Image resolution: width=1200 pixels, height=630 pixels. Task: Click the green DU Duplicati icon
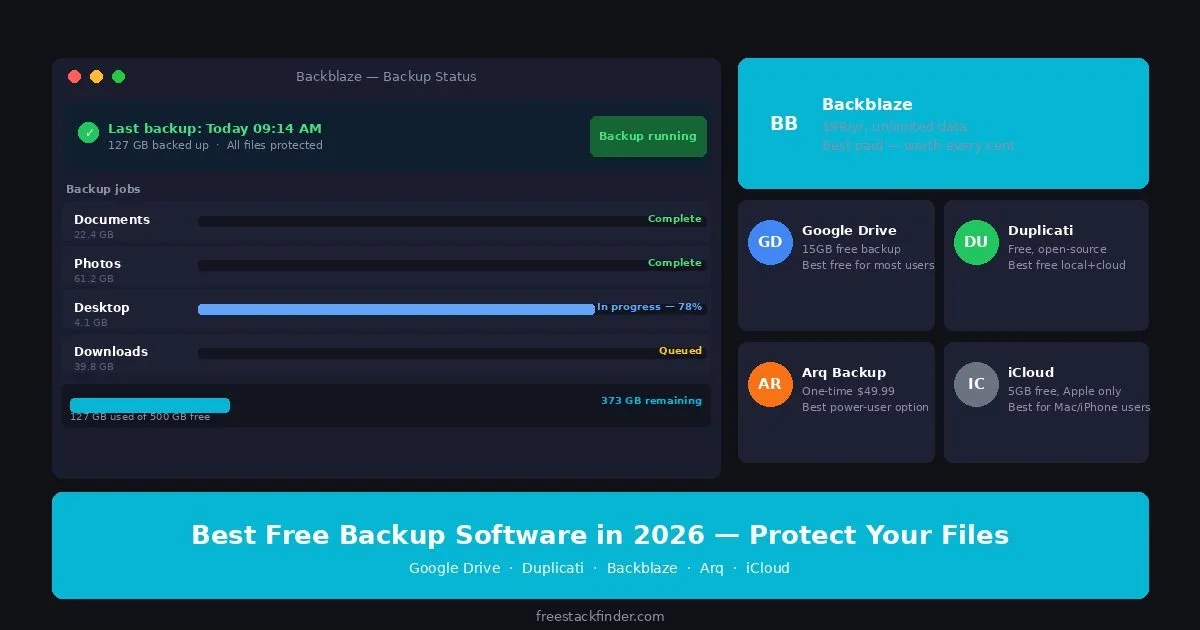click(976, 242)
